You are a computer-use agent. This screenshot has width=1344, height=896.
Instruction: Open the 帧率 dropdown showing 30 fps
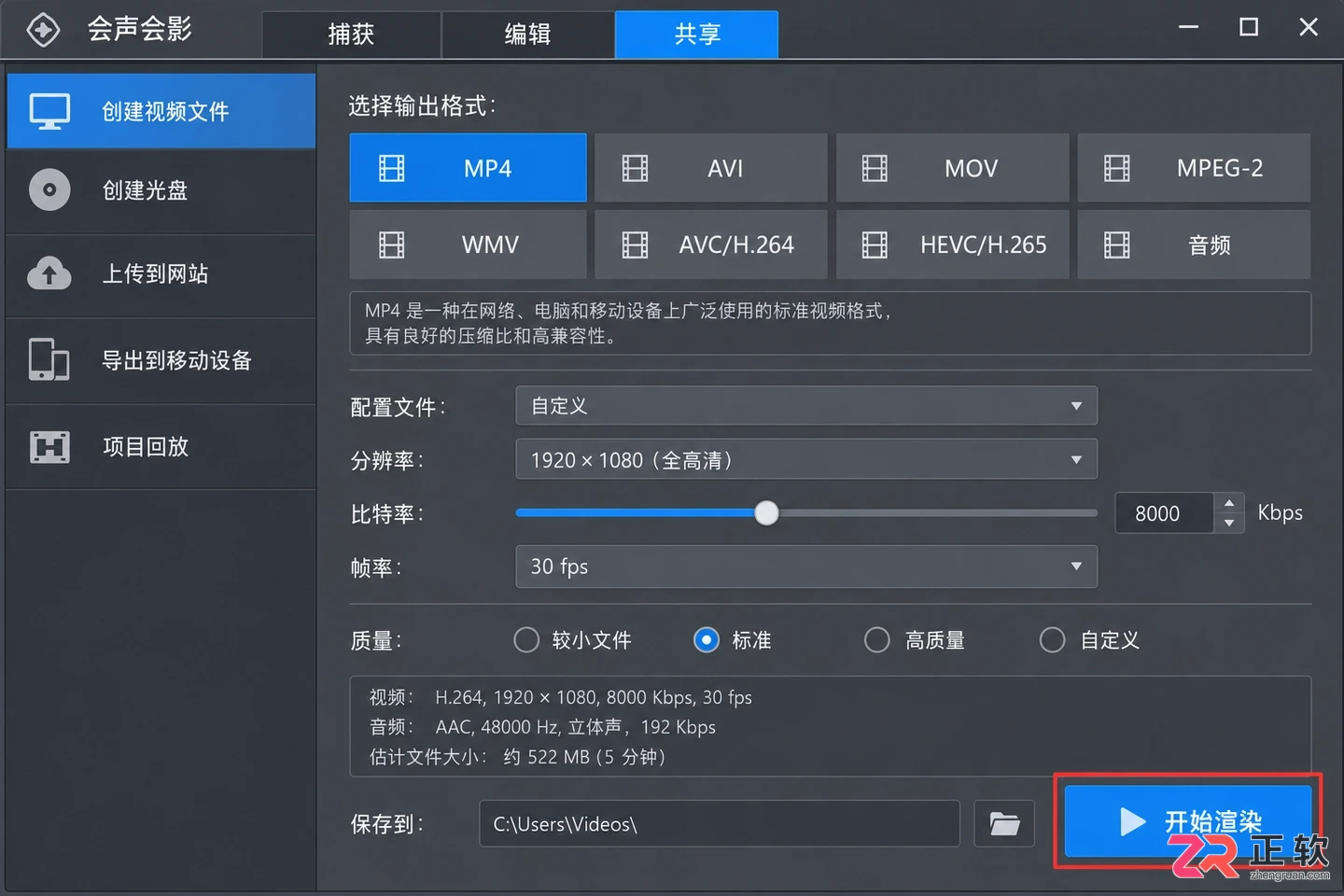pos(806,567)
